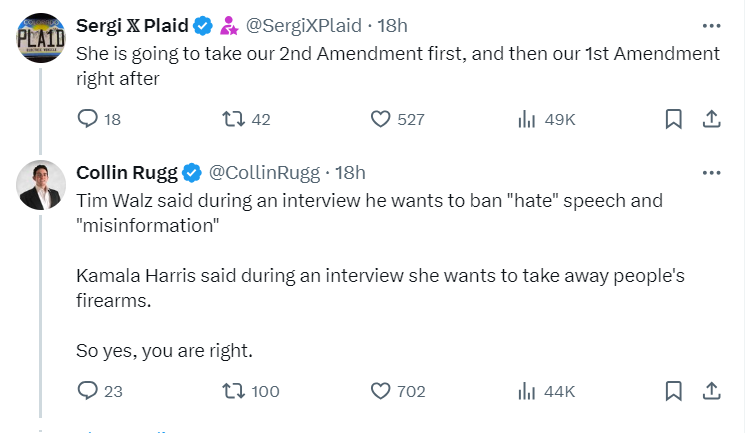Repost Collin Rugg's tweet

tap(232, 391)
